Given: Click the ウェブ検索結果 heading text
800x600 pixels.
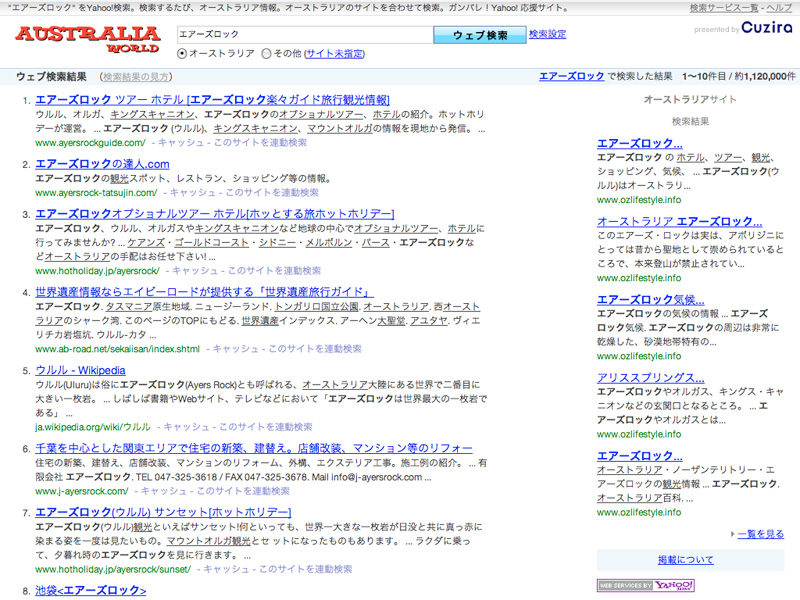Looking at the screenshot, I should [x=51, y=77].
